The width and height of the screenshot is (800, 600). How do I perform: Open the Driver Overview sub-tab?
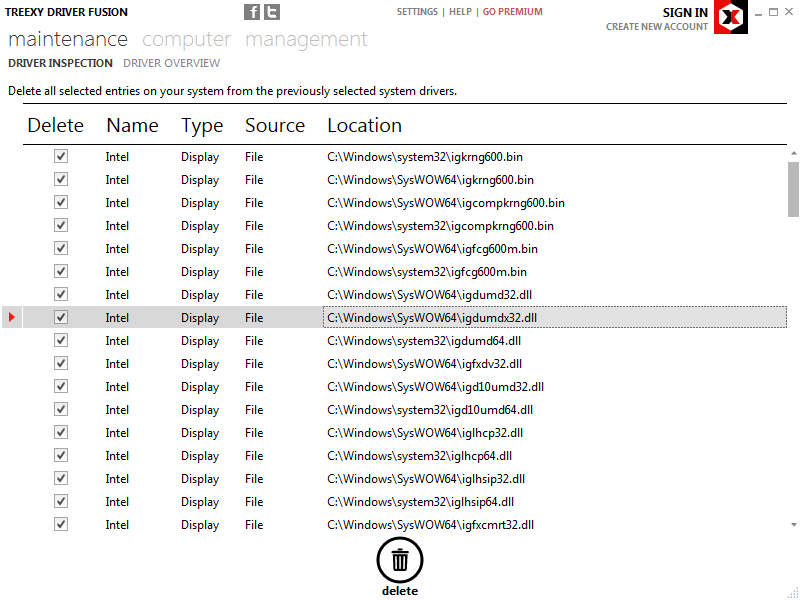coord(171,63)
